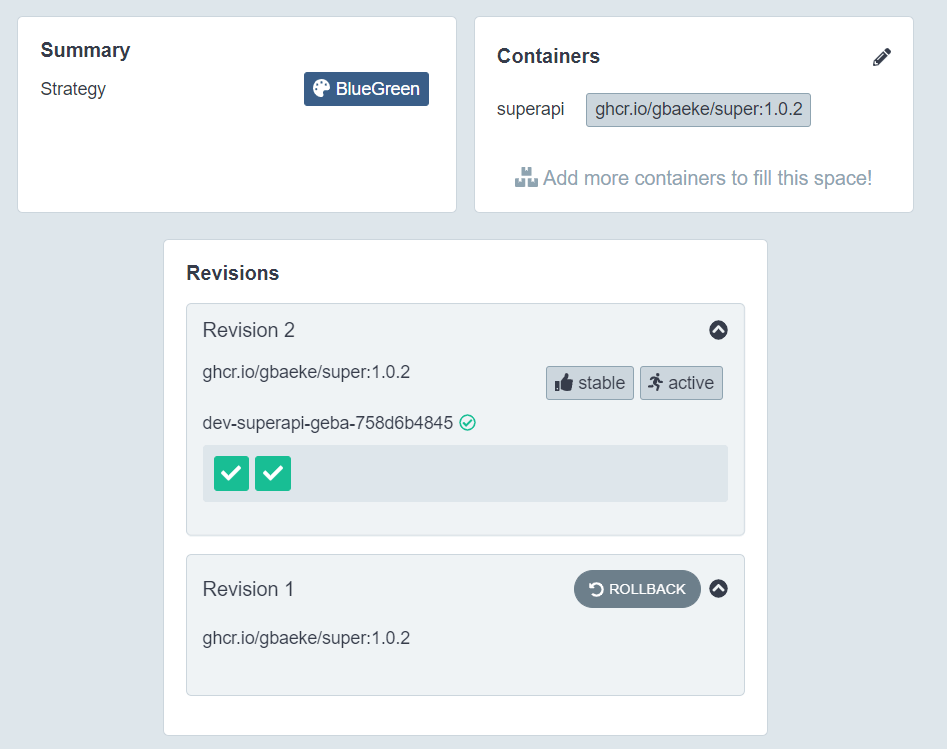Open the dev-superapi-geba-758d6b4845 replica set name
This screenshot has width=947, height=749.
327,423
